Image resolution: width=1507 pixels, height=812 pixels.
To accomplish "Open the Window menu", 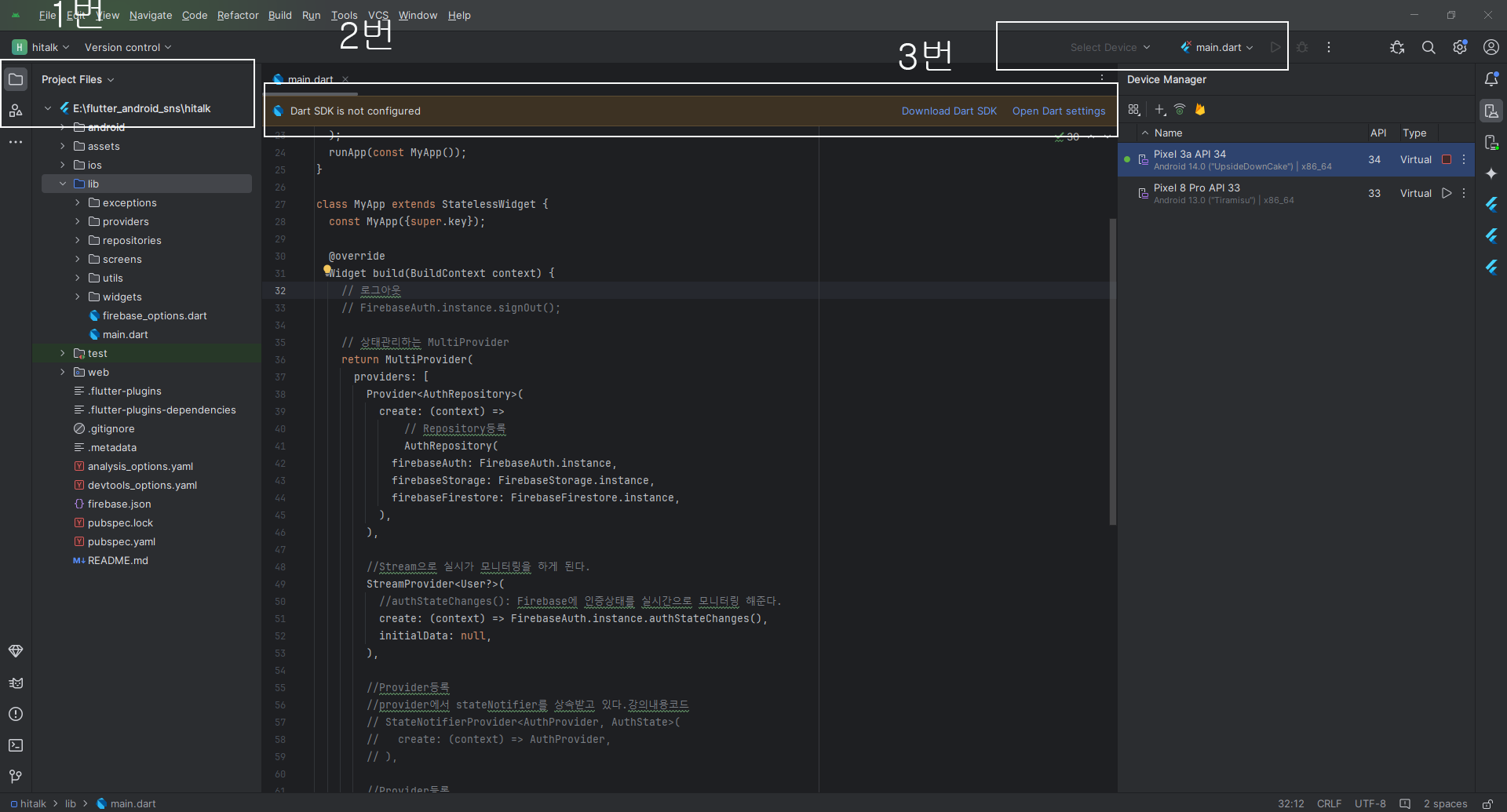I will pos(418,15).
